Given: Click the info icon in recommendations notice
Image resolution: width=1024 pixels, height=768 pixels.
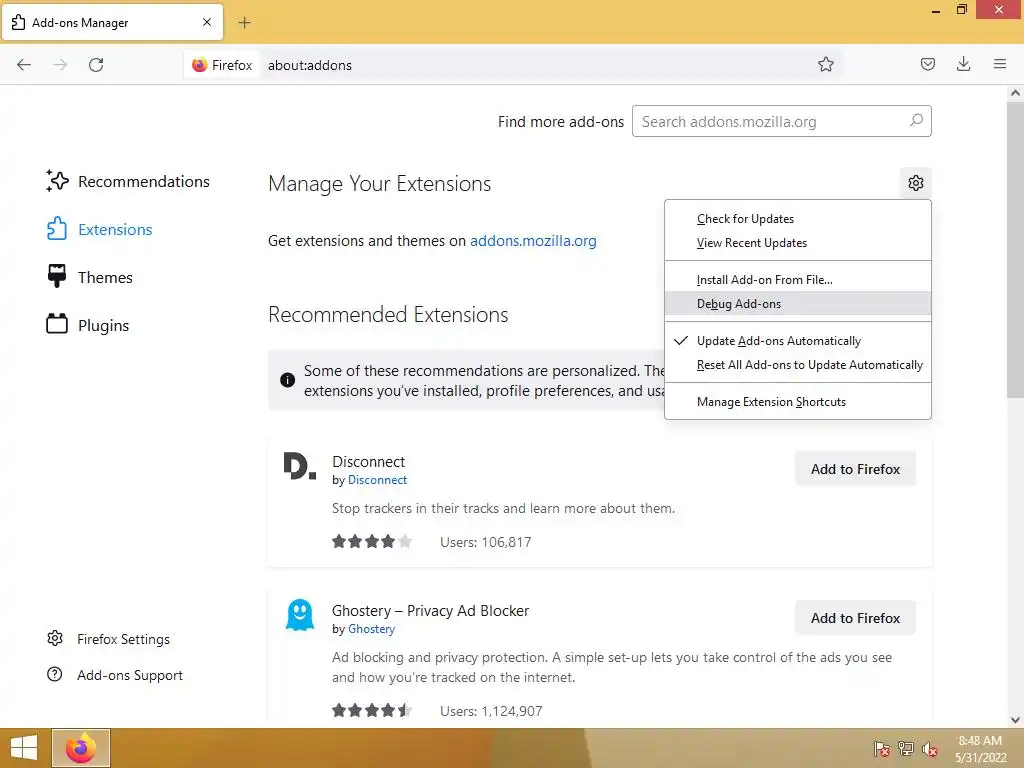Looking at the screenshot, I should (x=287, y=380).
